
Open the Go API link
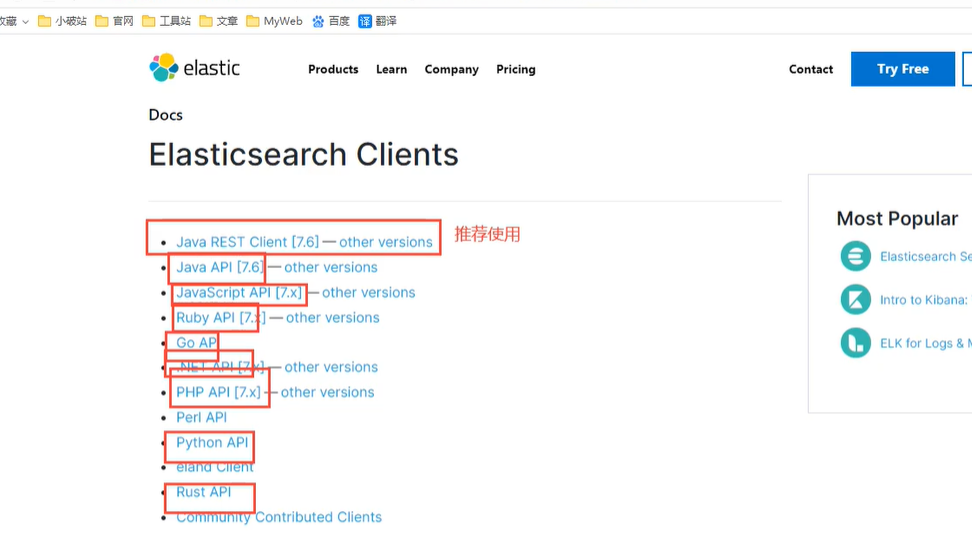coord(197,342)
